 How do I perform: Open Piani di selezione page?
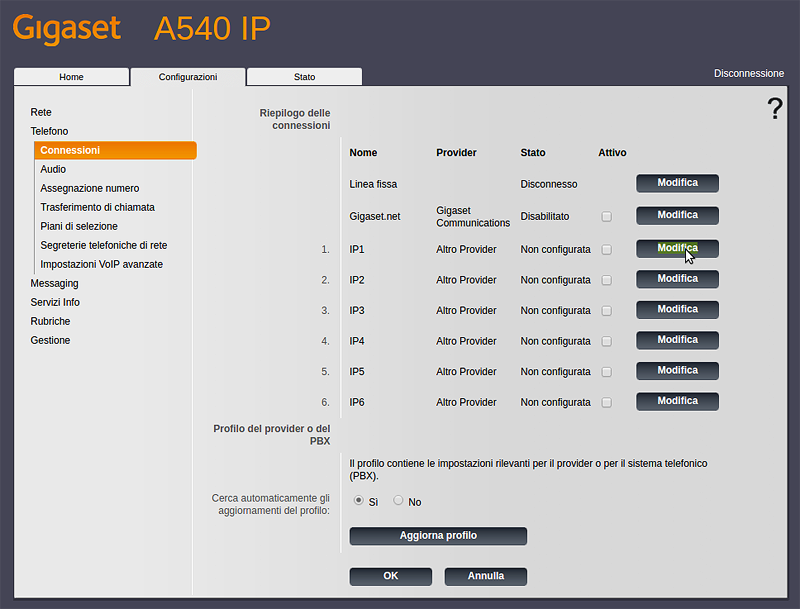click(x=79, y=226)
